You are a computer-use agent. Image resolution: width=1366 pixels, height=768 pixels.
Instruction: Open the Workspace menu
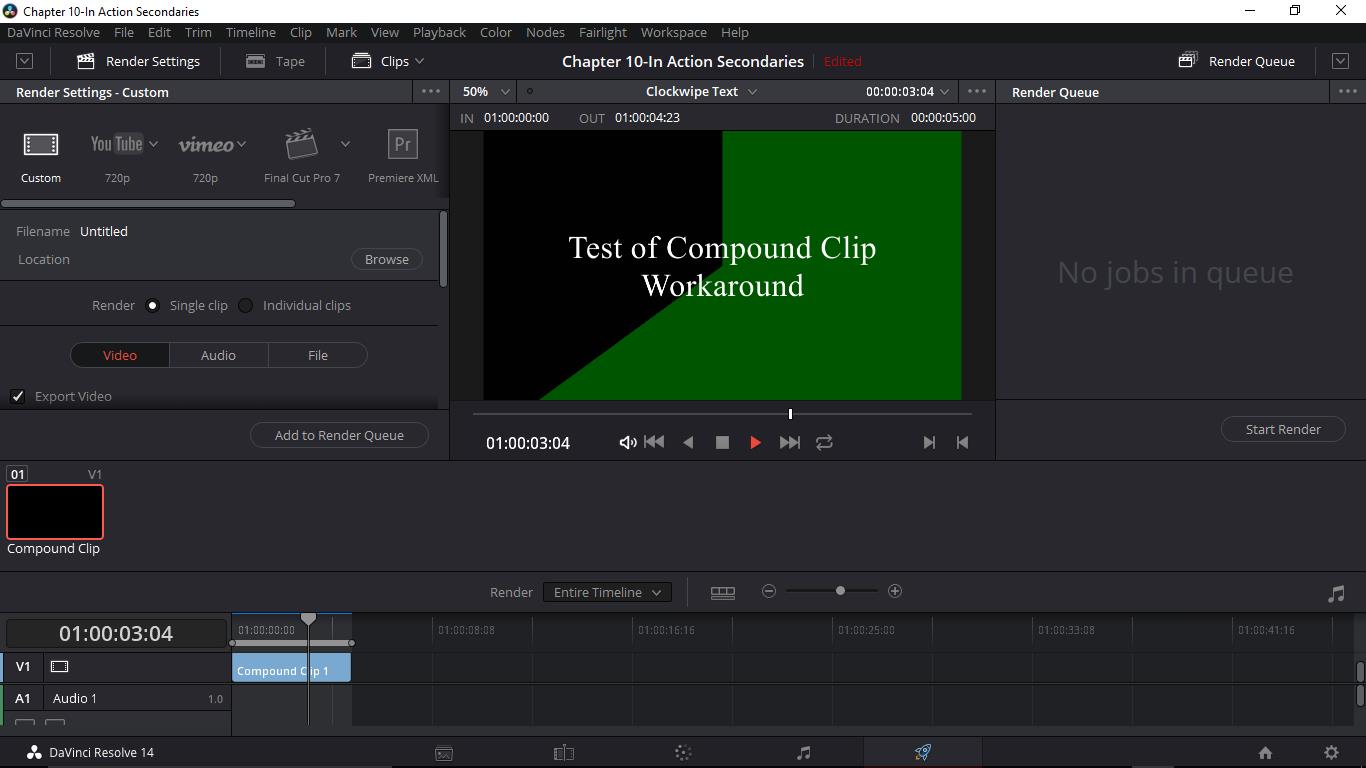point(673,32)
